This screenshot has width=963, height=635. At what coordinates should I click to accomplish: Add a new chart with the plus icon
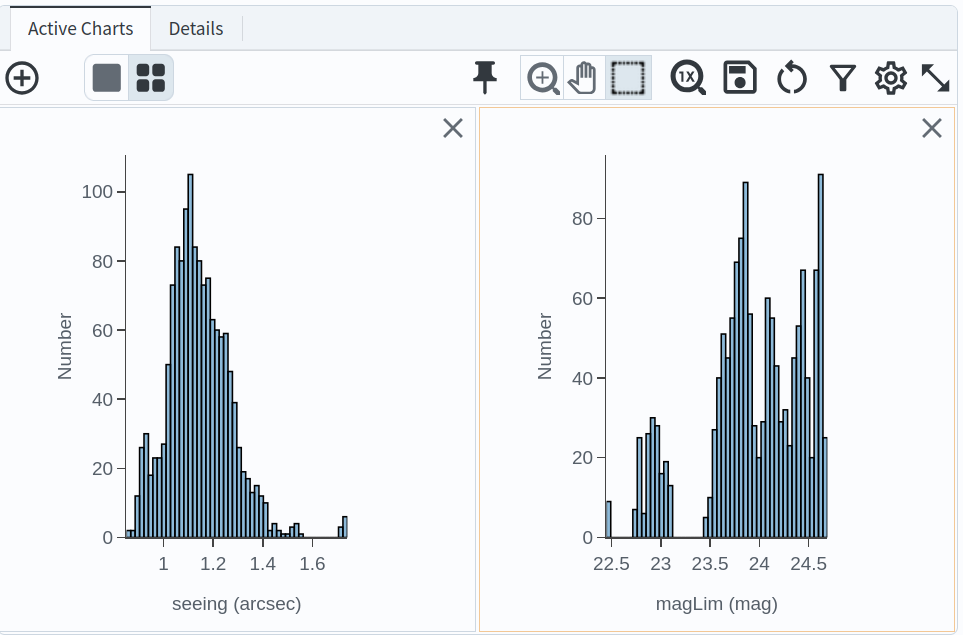point(24,77)
